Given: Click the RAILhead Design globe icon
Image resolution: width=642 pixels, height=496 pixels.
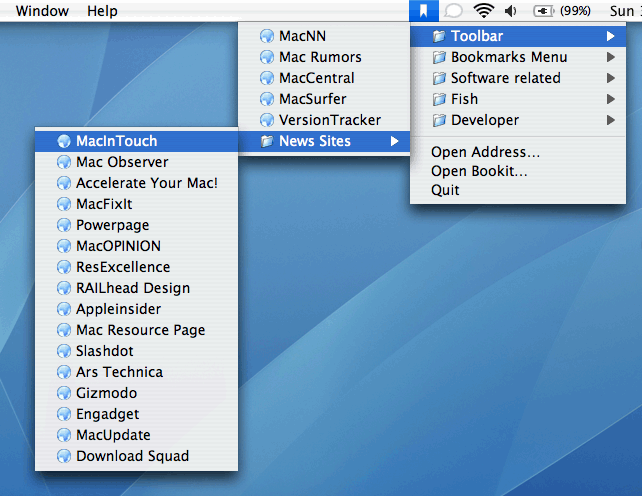Looking at the screenshot, I should (x=64, y=288).
